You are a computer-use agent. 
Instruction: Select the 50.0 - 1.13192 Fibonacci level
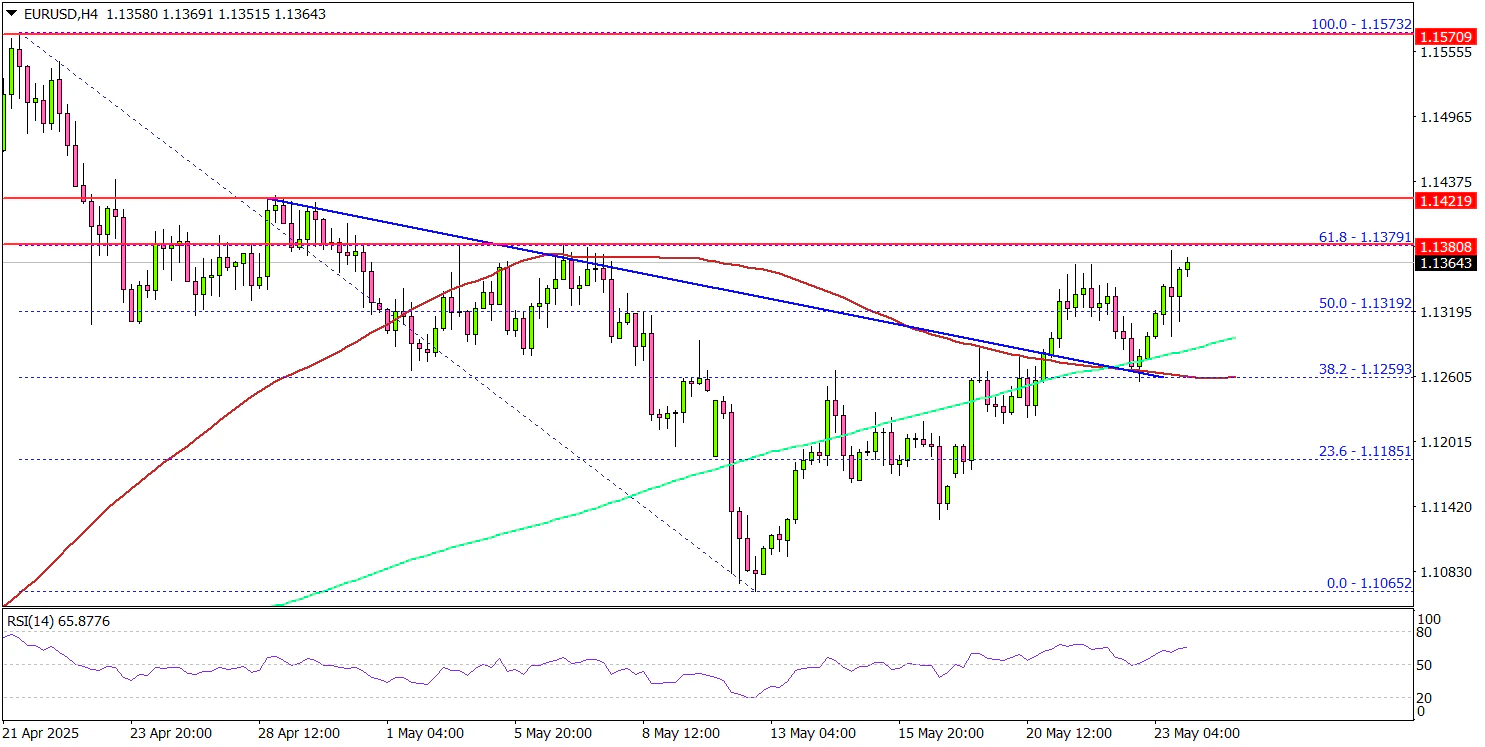pyautogui.click(x=1364, y=301)
